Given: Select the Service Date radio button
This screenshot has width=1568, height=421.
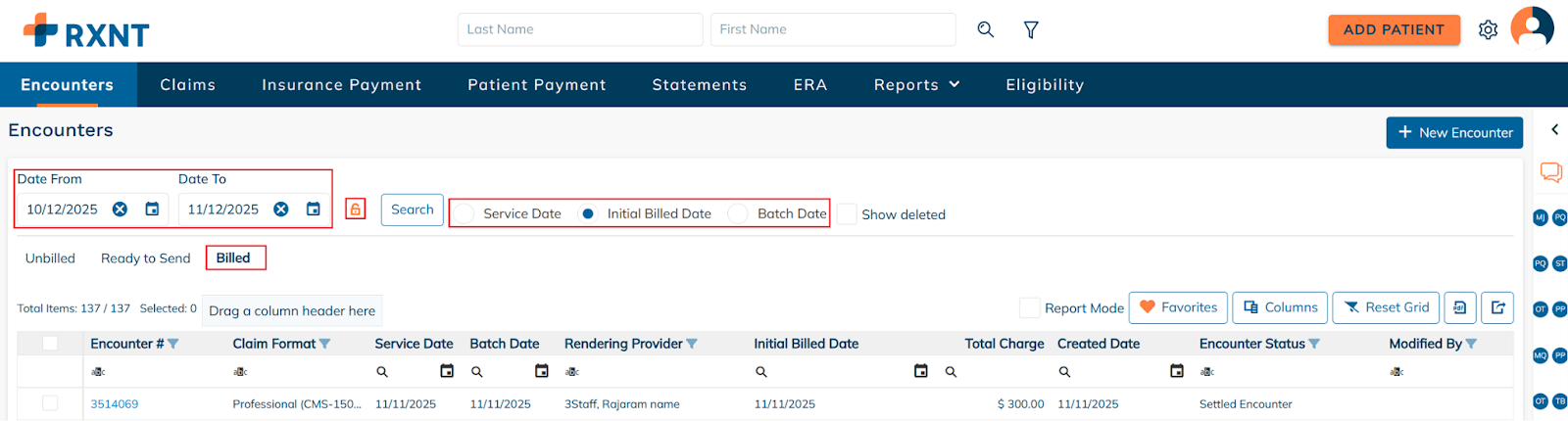Looking at the screenshot, I should (465, 213).
